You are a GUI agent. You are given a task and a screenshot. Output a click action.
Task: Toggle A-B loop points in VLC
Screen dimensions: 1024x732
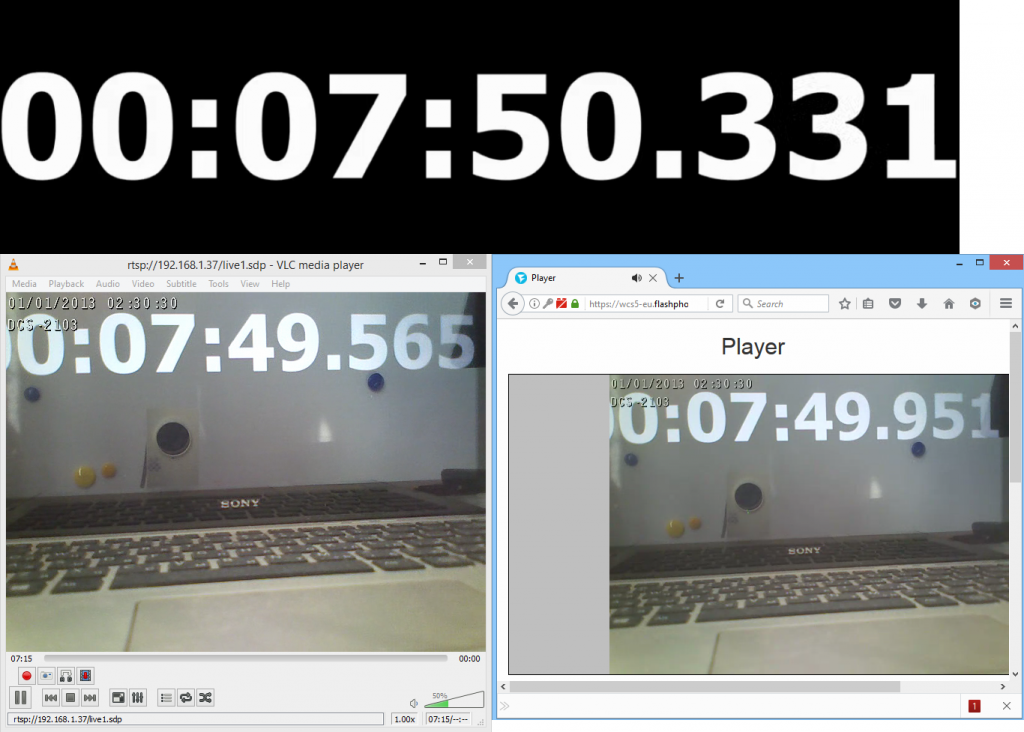66,676
